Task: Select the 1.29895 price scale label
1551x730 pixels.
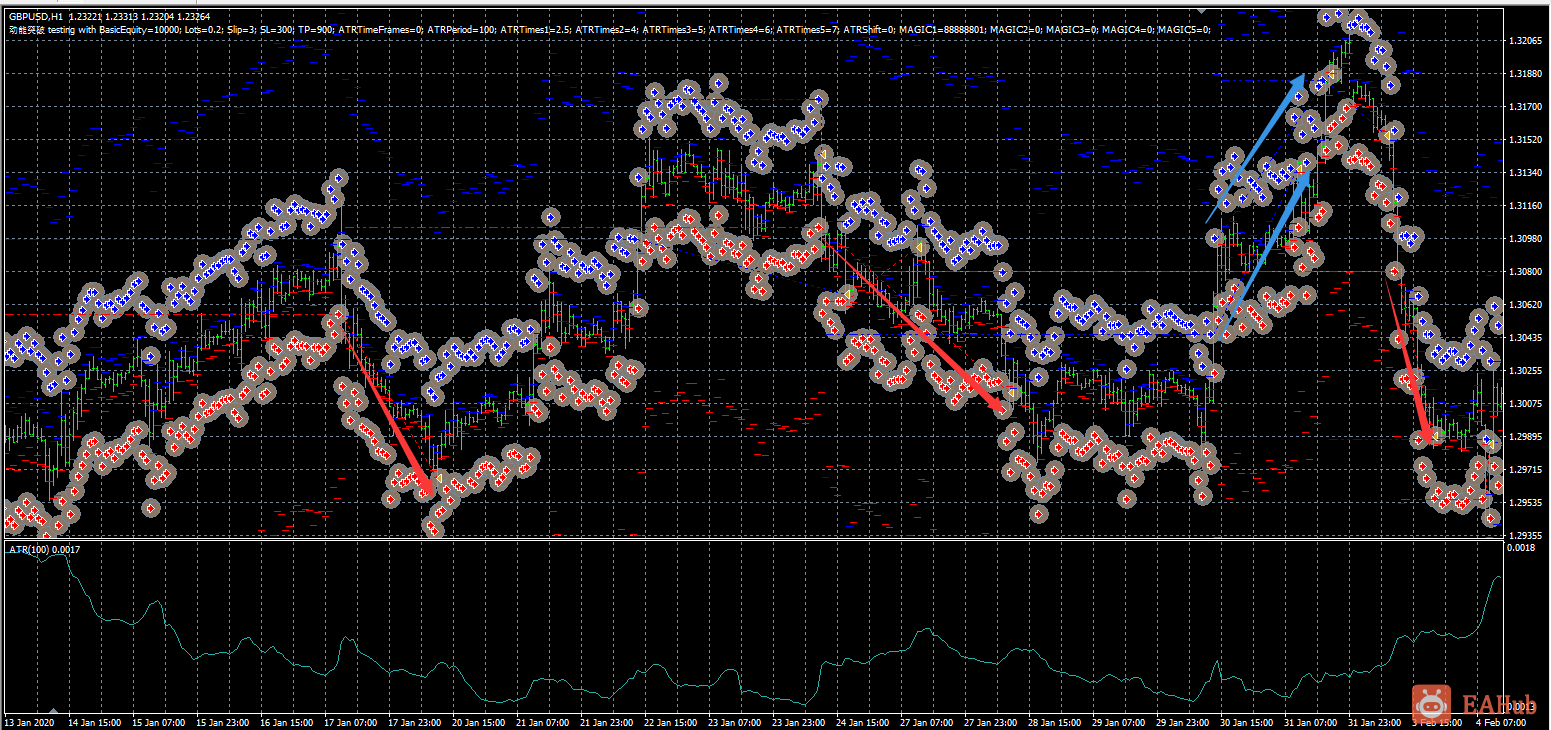Action: click(x=1525, y=437)
